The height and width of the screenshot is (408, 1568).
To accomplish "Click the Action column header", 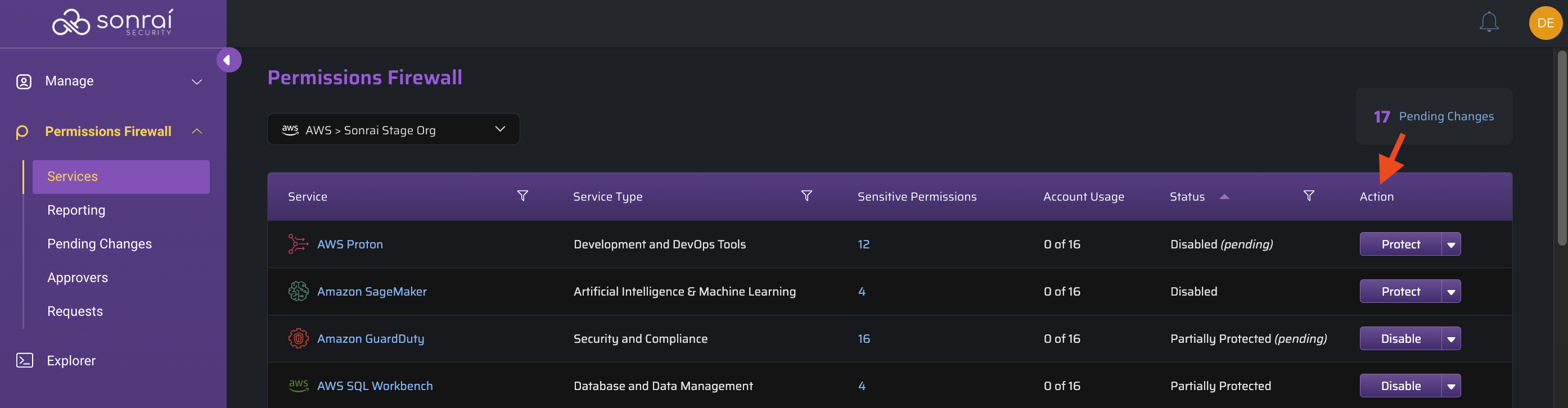I will coord(1376,196).
